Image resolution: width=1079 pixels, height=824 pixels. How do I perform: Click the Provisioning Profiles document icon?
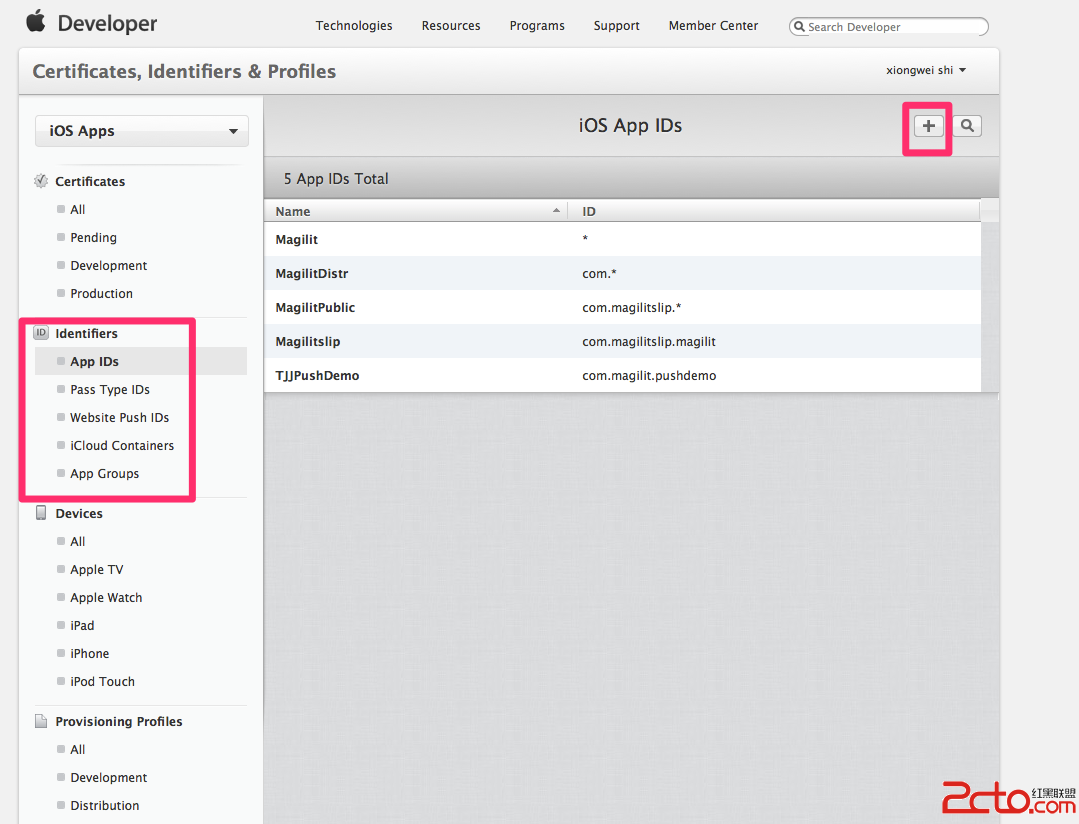41,721
